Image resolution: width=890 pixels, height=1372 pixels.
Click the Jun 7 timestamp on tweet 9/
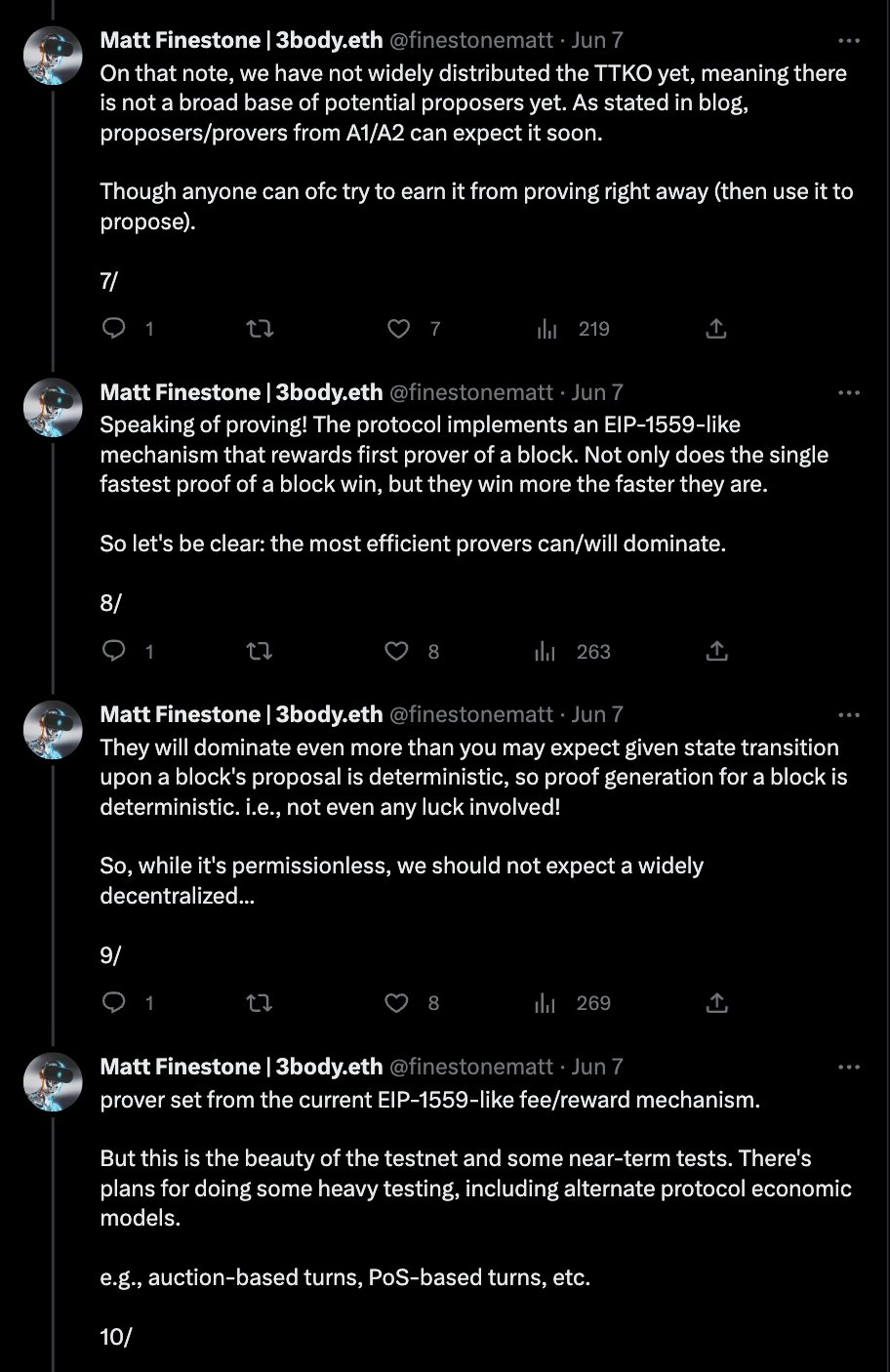pos(596,714)
